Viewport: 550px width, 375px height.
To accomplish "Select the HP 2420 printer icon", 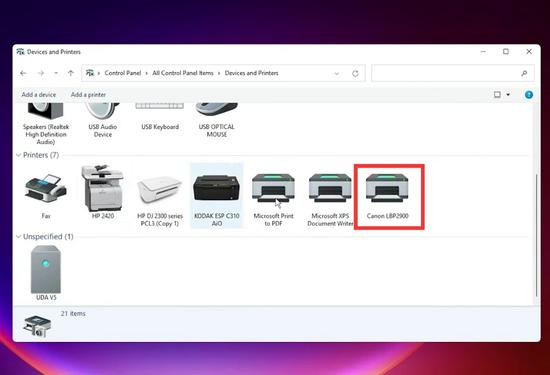I will tap(102, 188).
